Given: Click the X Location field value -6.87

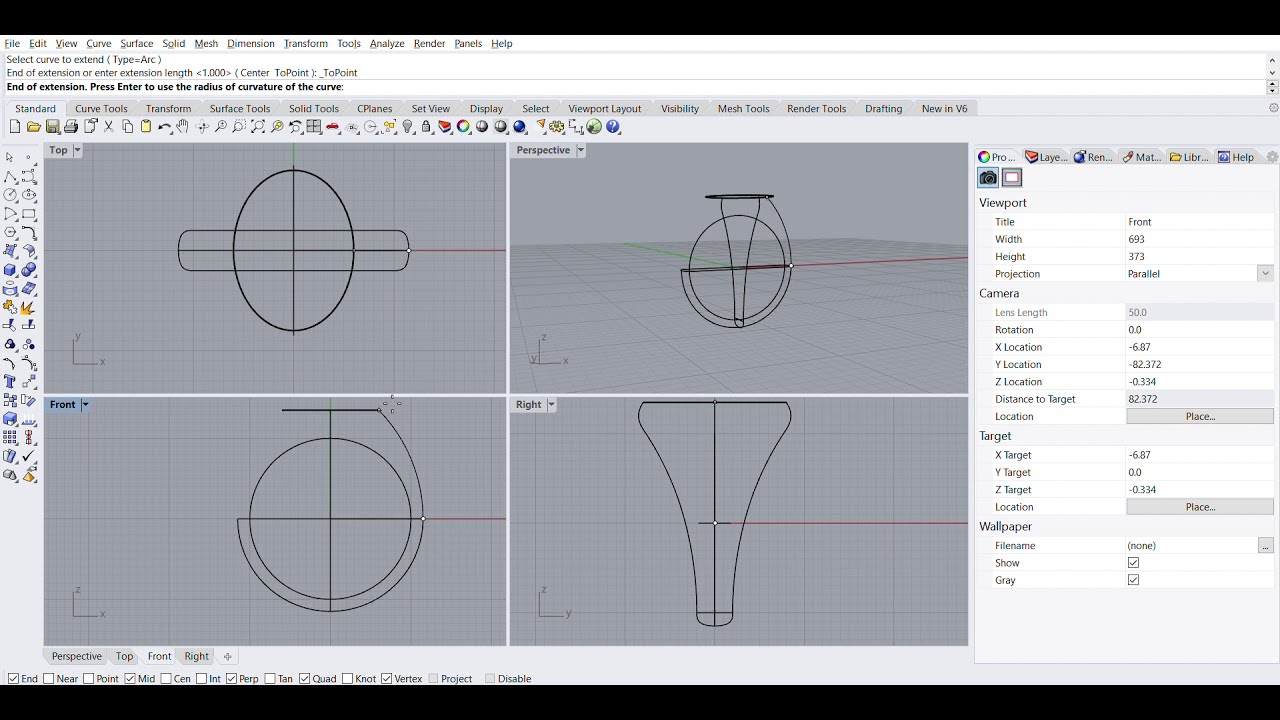Looking at the screenshot, I should click(x=1200, y=347).
